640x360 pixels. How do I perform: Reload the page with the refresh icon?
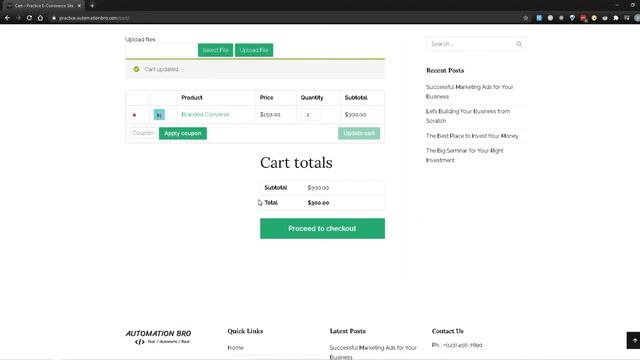(x=29, y=18)
